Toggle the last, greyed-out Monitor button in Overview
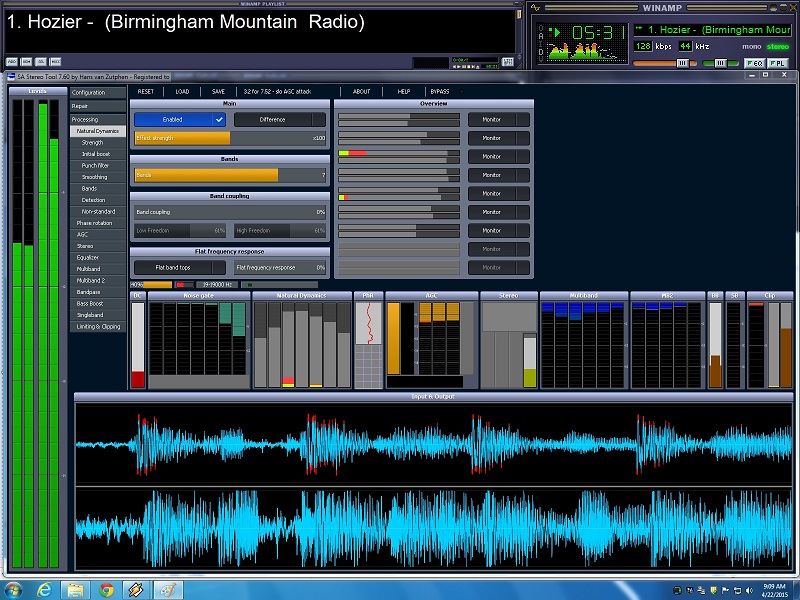 498,267
